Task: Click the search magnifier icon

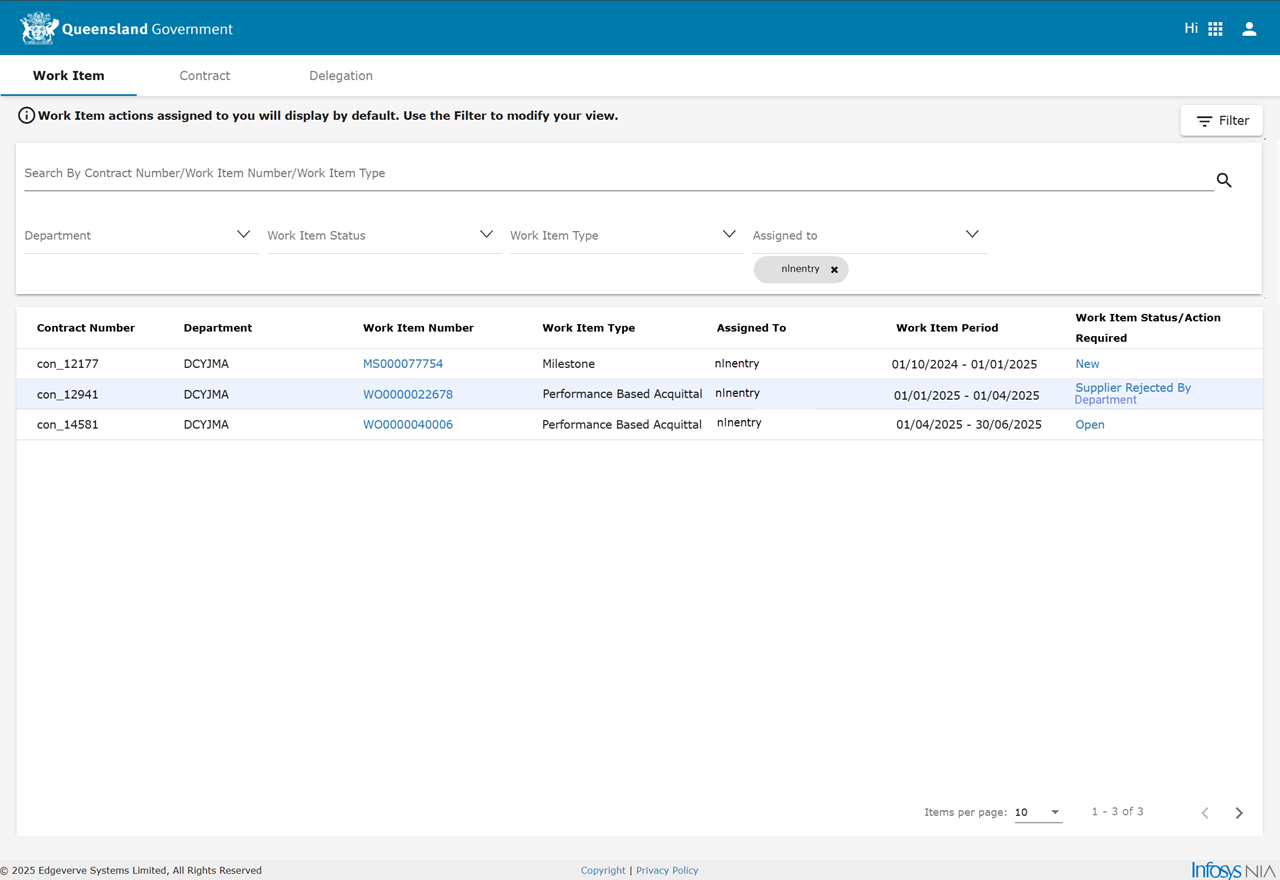Action: (x=1224, y=181)
